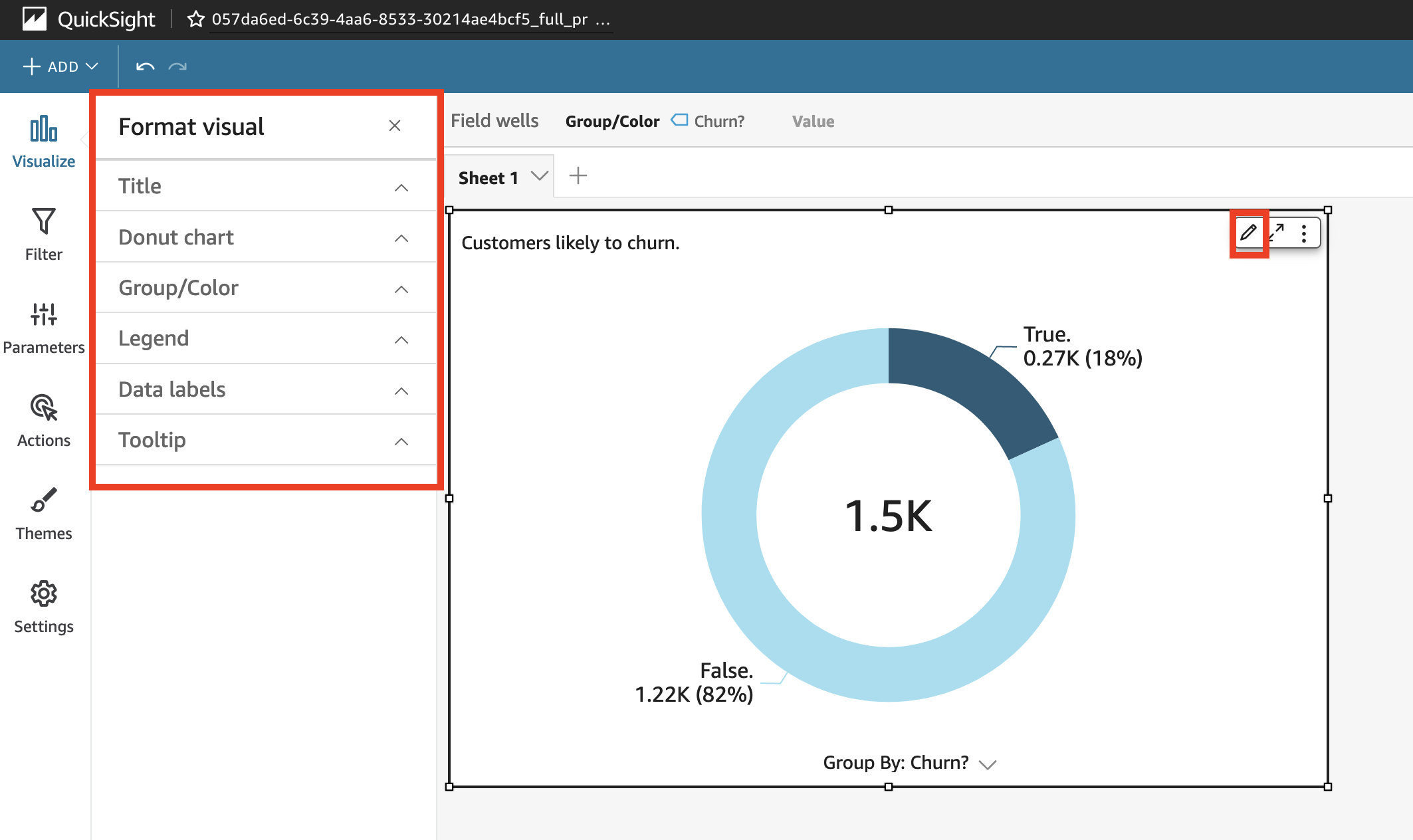Select the Sheet 1 tab
The height and width of the screenshot is (840, 1413).
[x=489, y=177]
